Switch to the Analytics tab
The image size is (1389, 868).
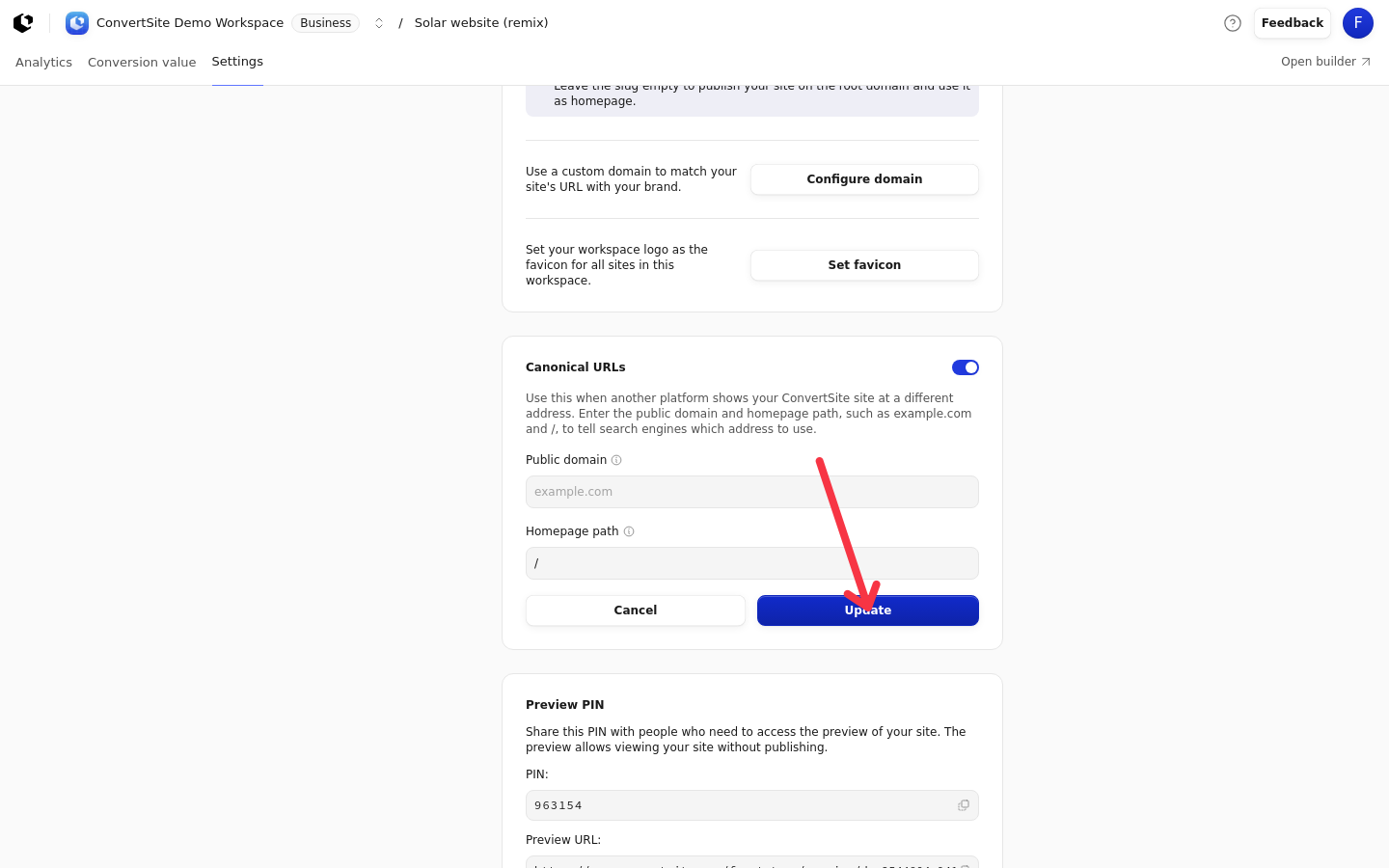[43, 62]
